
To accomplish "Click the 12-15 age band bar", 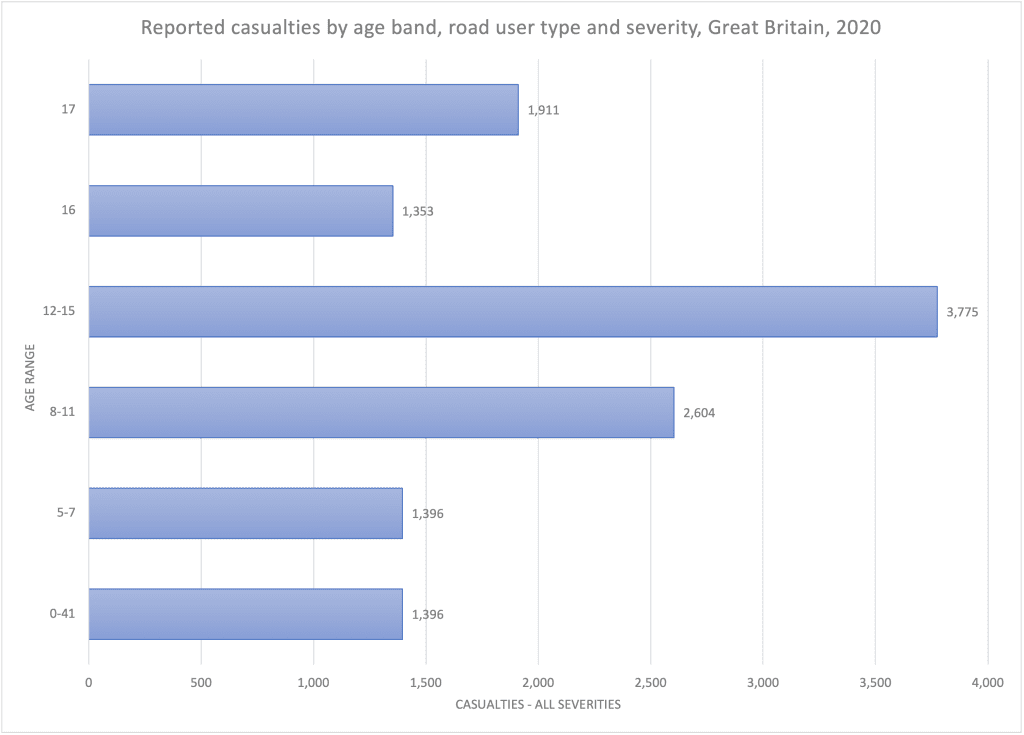I will pos(513,312).
